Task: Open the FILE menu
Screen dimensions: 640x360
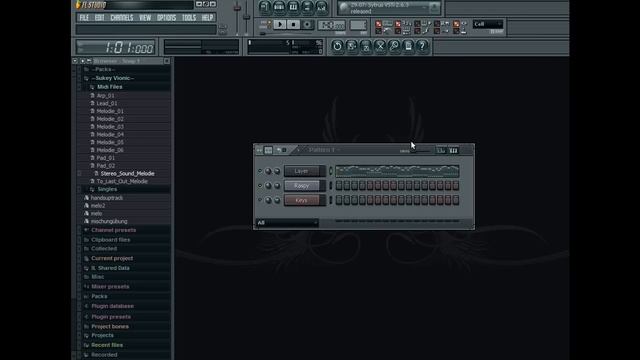Action: coord(84,18)
